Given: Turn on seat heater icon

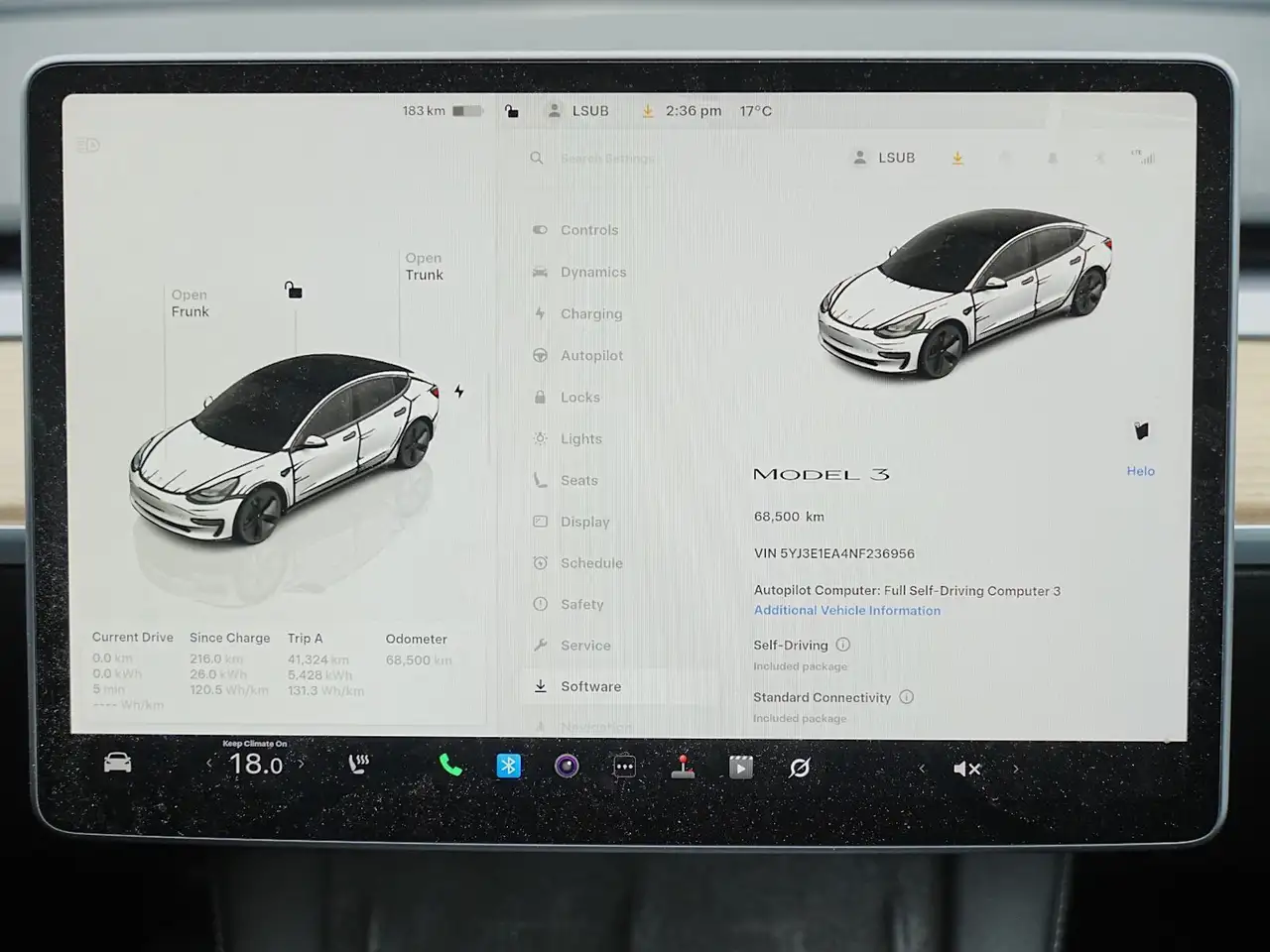Looking at the screenshot, I should click(358, 765).
